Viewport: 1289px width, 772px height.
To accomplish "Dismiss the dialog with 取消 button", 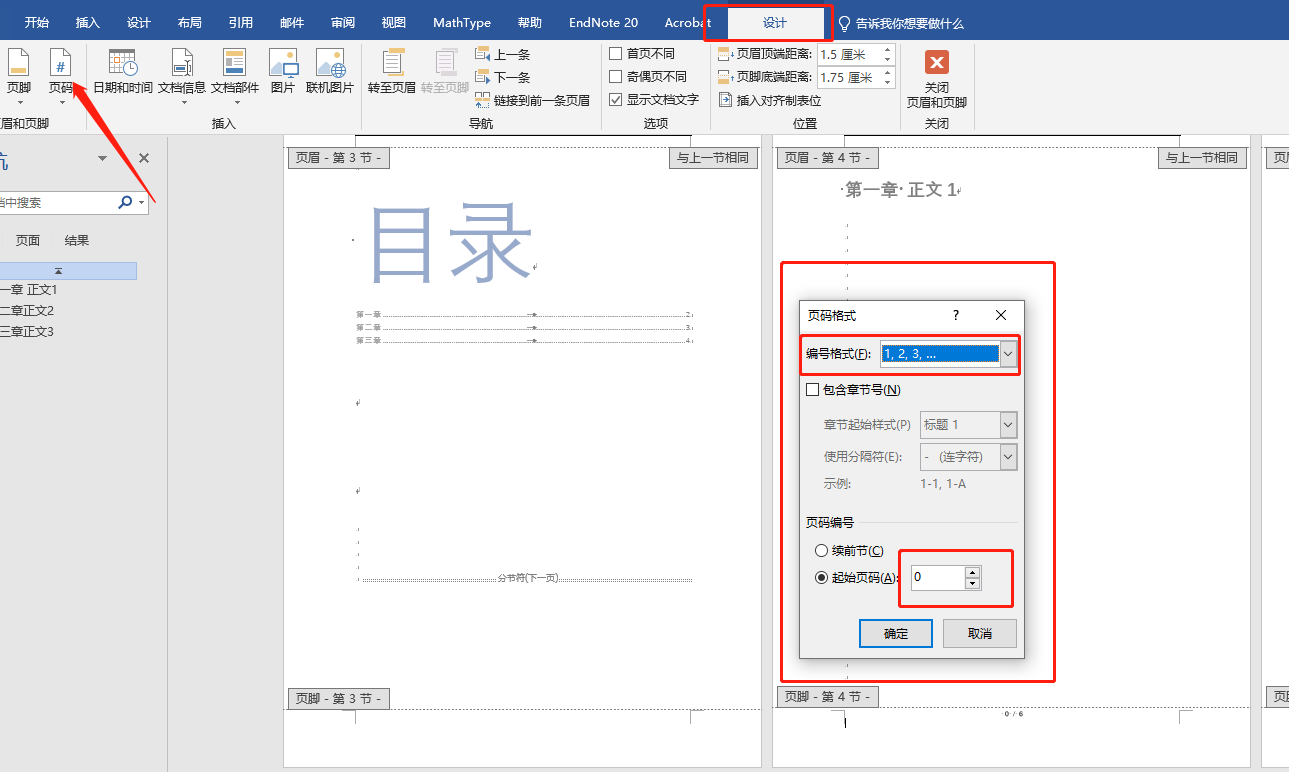I will (x=979, y=633).
